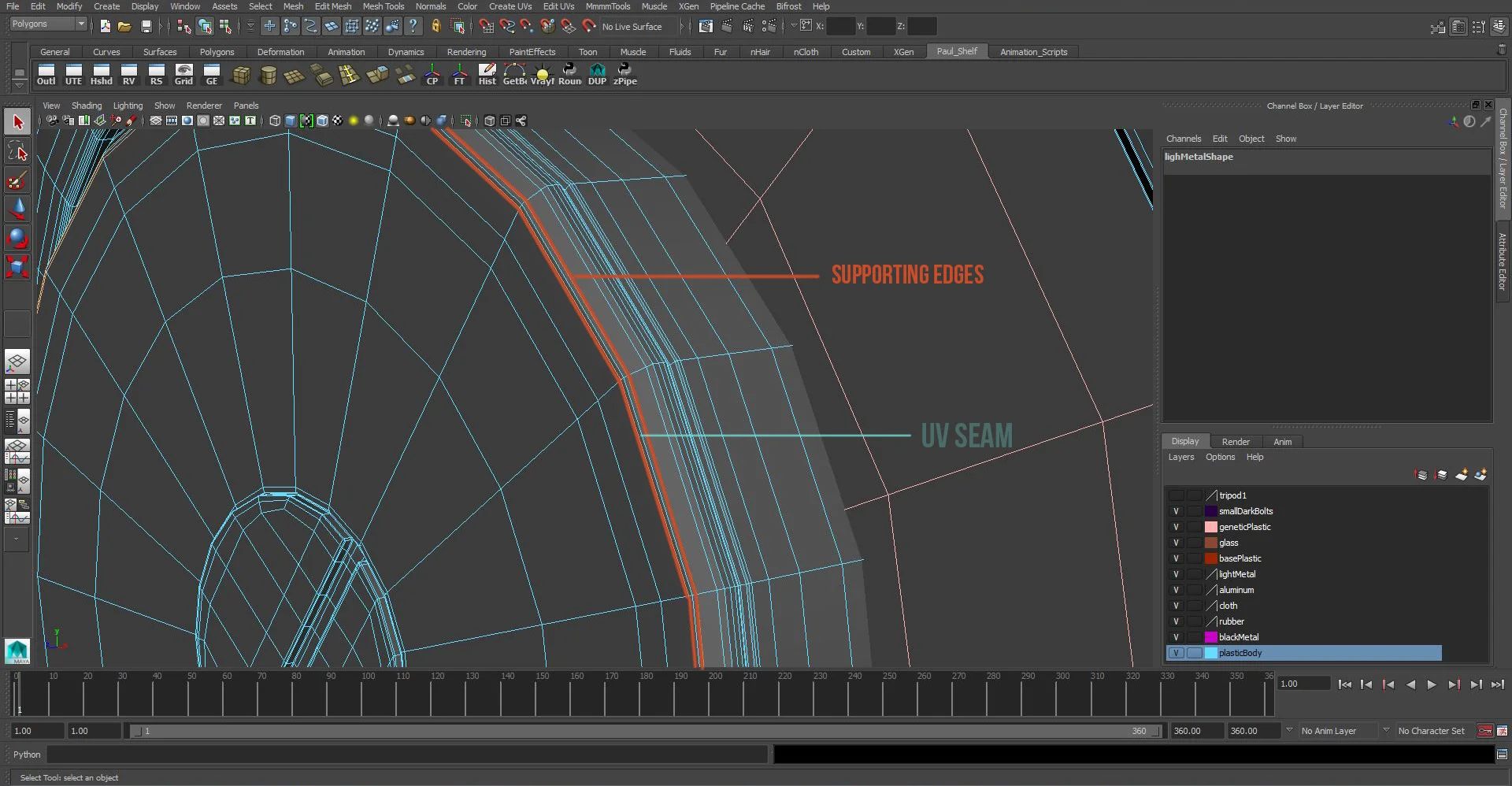This screenshot has width=1512, height=786.
Task: Switch to the Render layer tab
Action: coord(1236,442)
